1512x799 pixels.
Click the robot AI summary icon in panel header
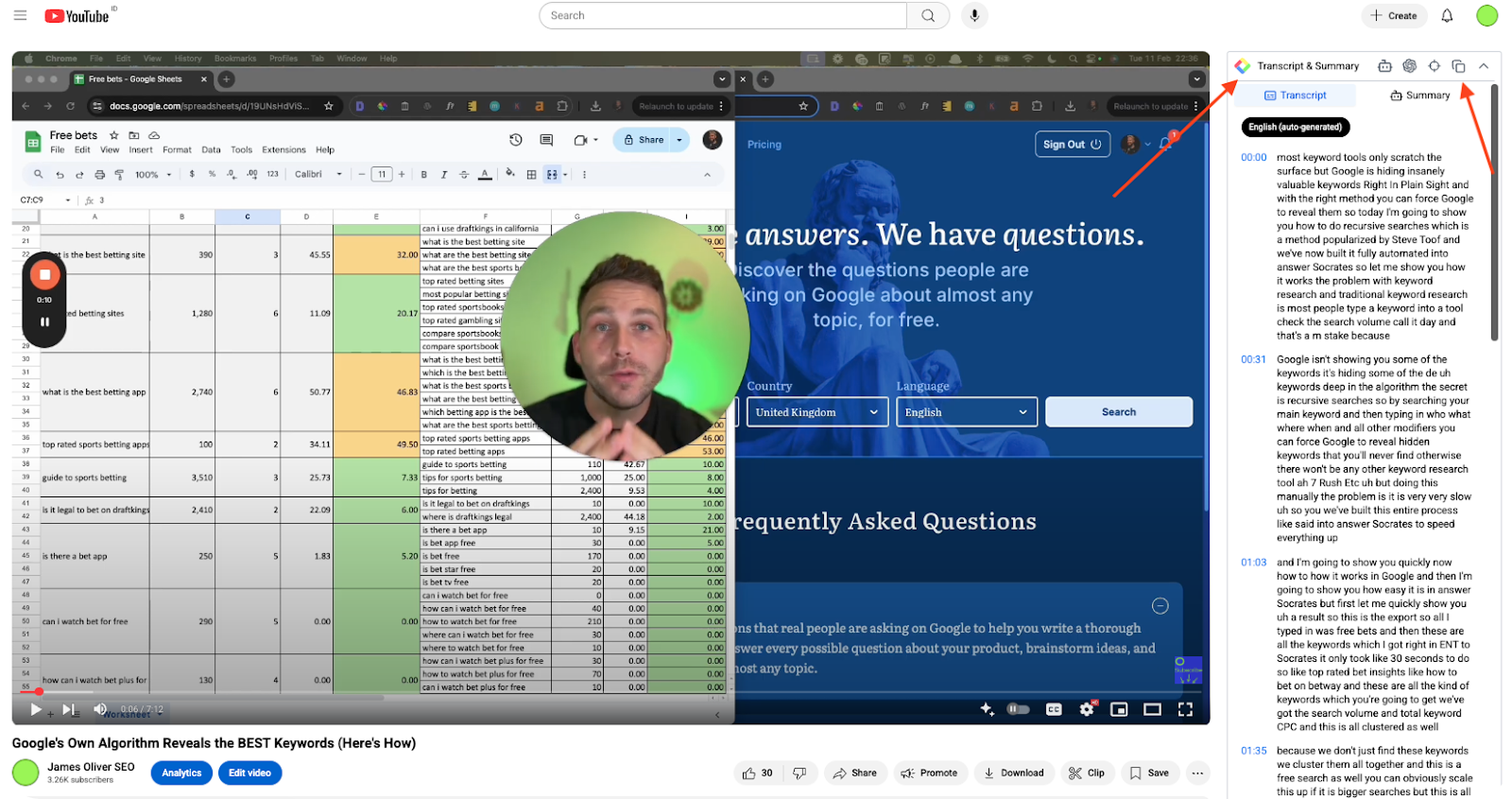point(1384,65)
